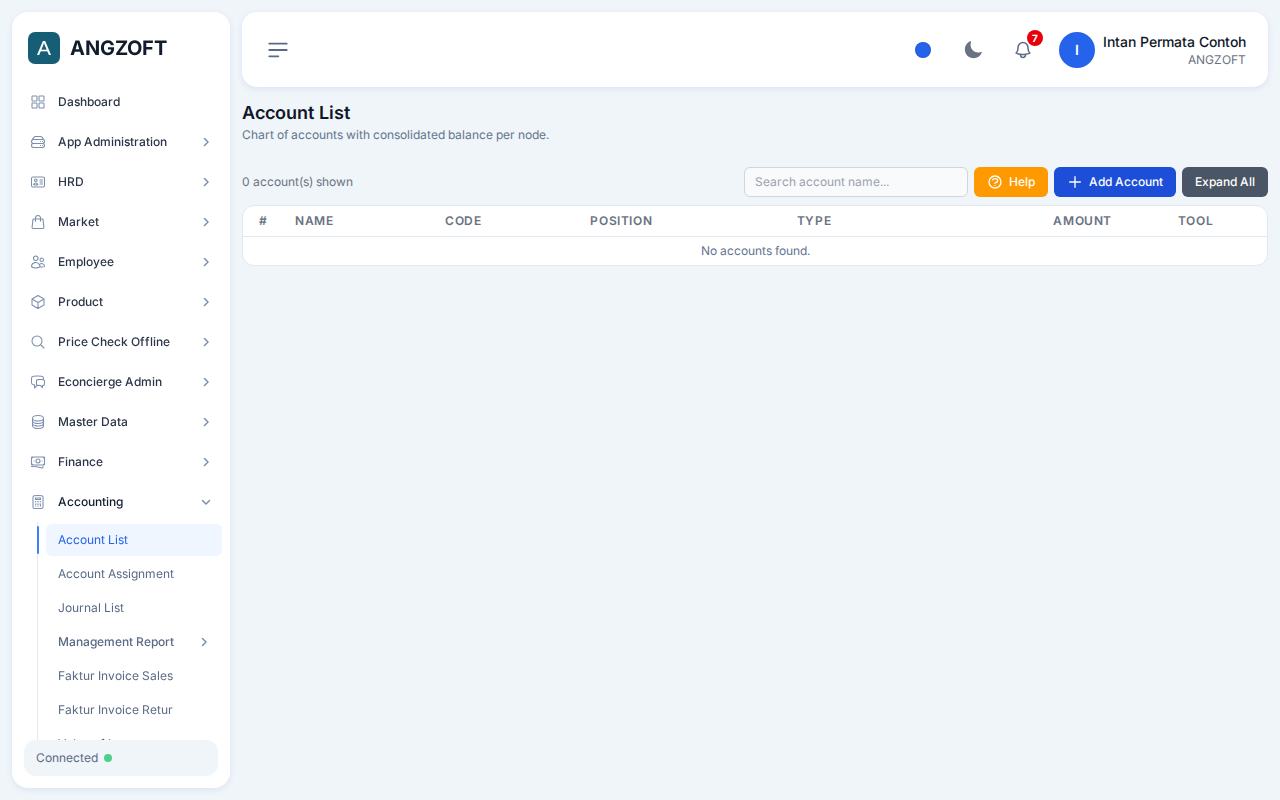Expand Econcierge Admin chevron

point(206,382)
